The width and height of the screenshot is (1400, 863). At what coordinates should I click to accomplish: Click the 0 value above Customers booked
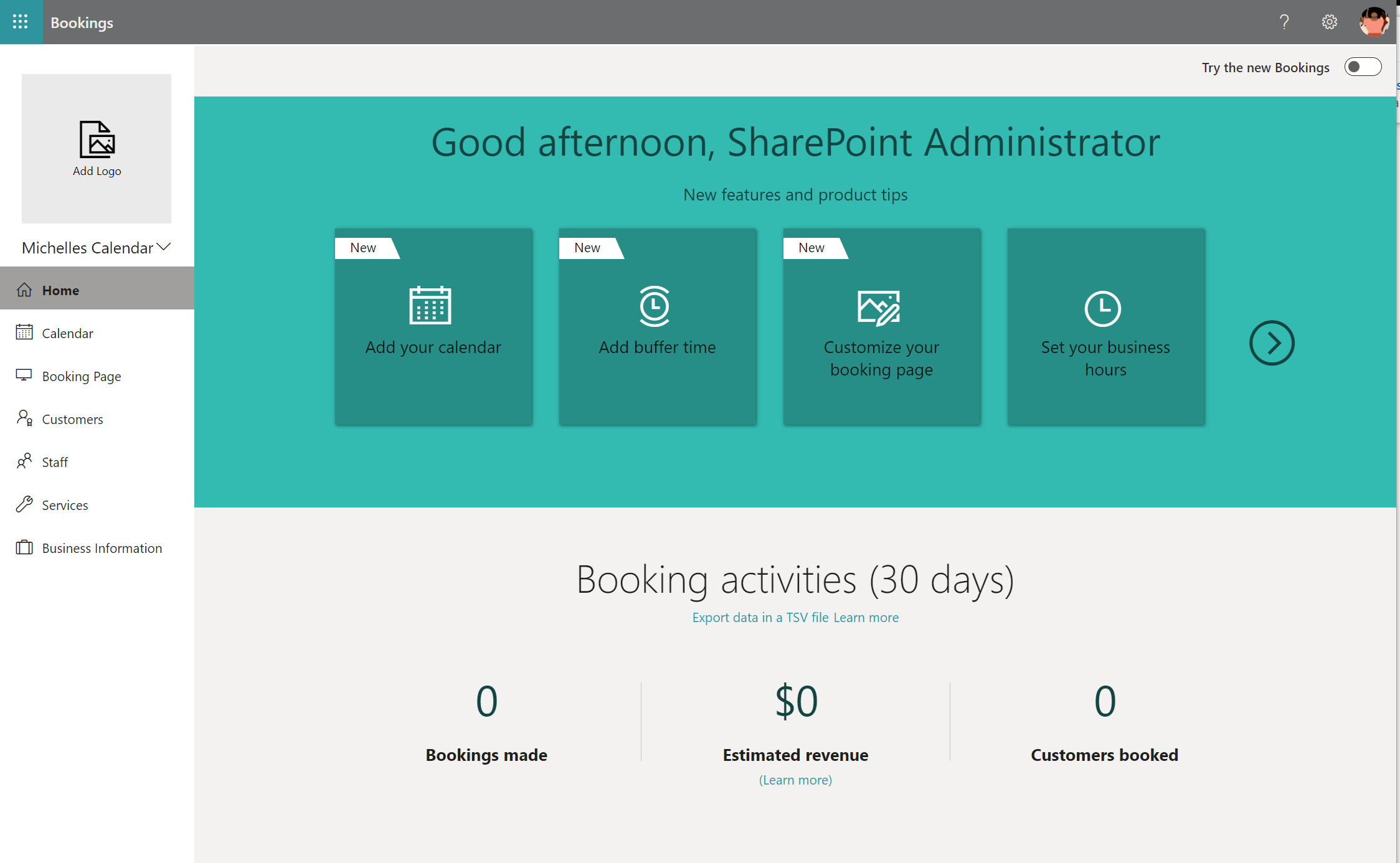tap(1105, 702)
